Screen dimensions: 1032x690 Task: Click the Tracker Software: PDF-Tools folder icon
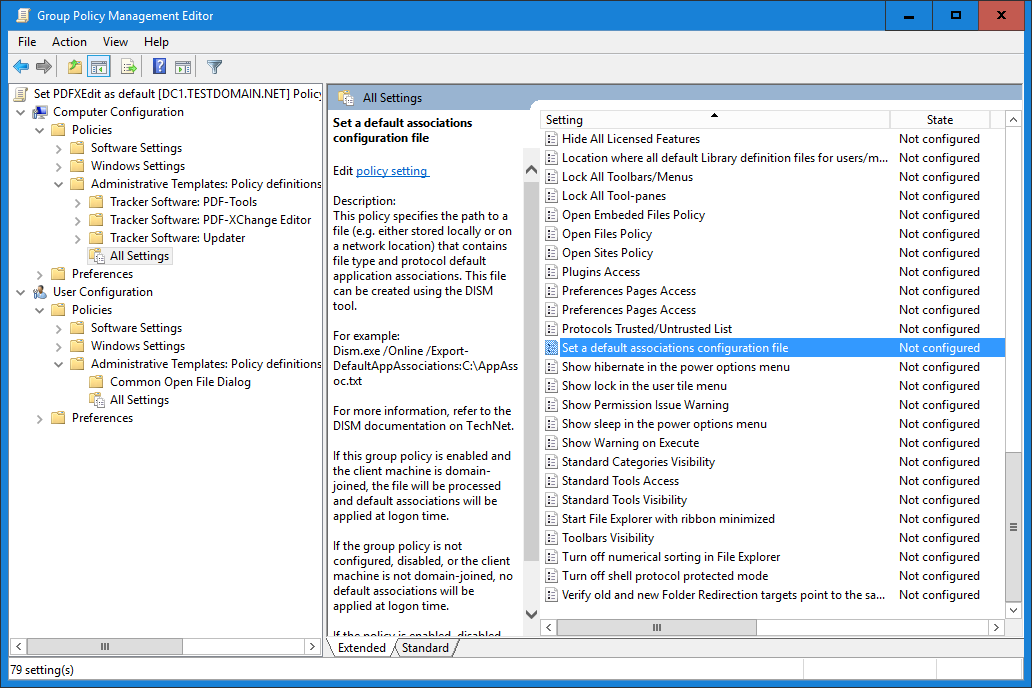(x=96, y=201)
